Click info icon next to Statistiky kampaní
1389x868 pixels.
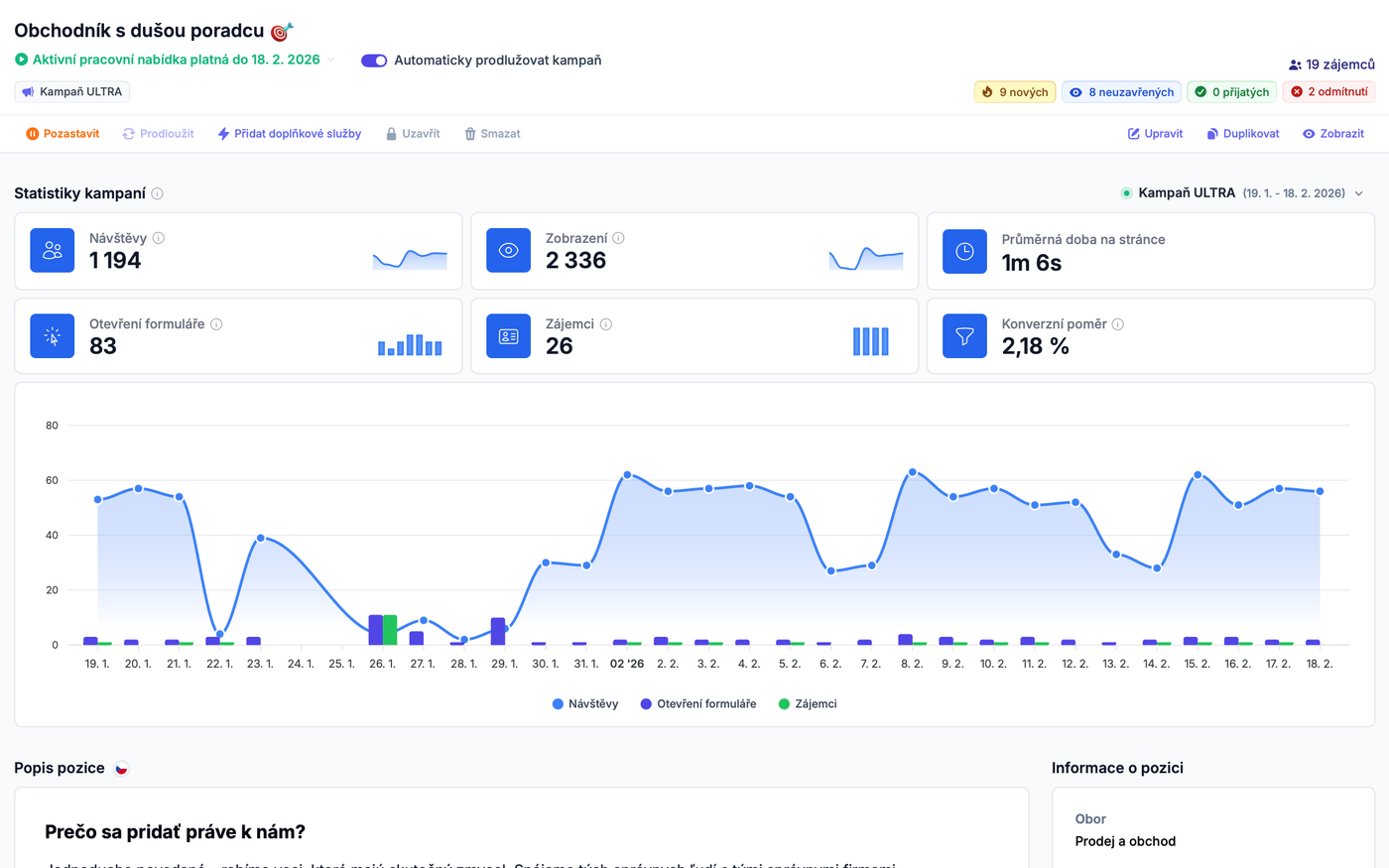click(157, 193)
